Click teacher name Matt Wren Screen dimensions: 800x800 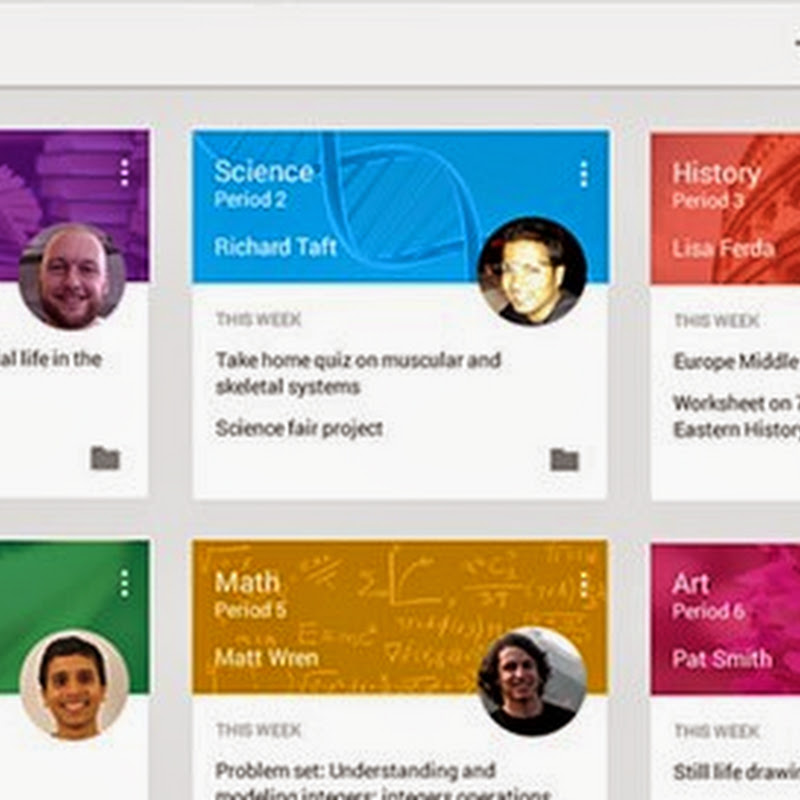pyautogui.click(x=266, y=658)
